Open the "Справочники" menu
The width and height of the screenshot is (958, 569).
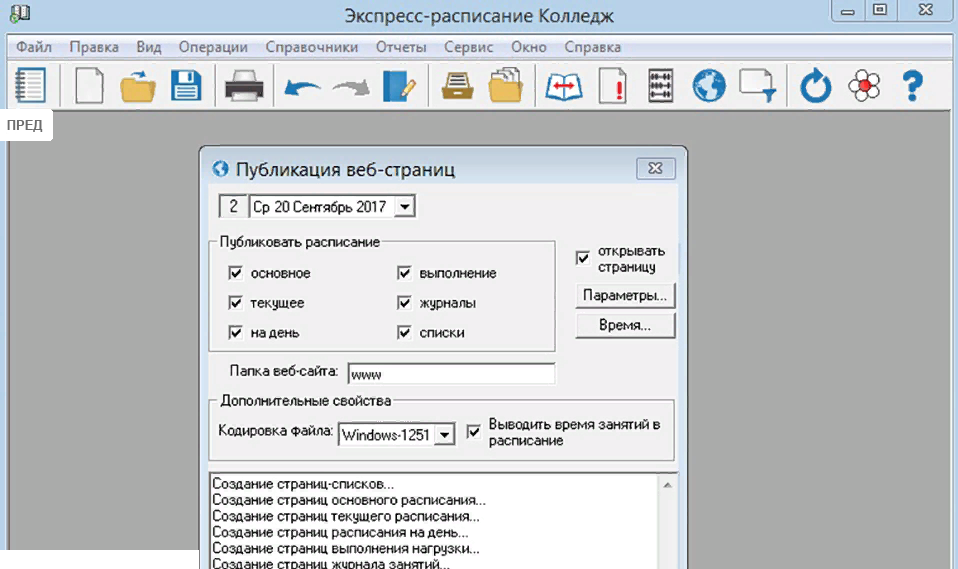click(x=311, y=47)
